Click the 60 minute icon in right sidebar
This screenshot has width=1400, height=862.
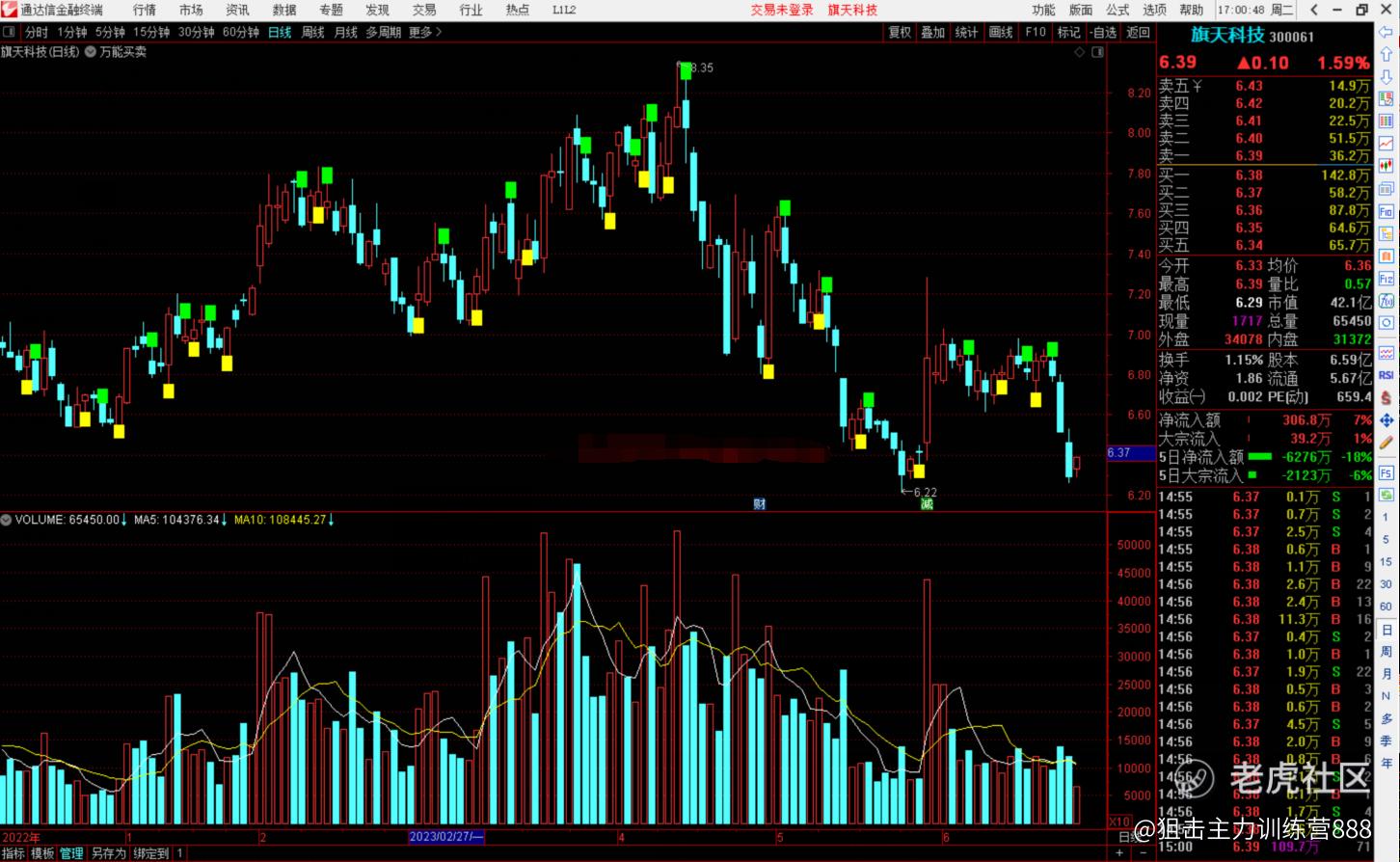coord(1387,606)
